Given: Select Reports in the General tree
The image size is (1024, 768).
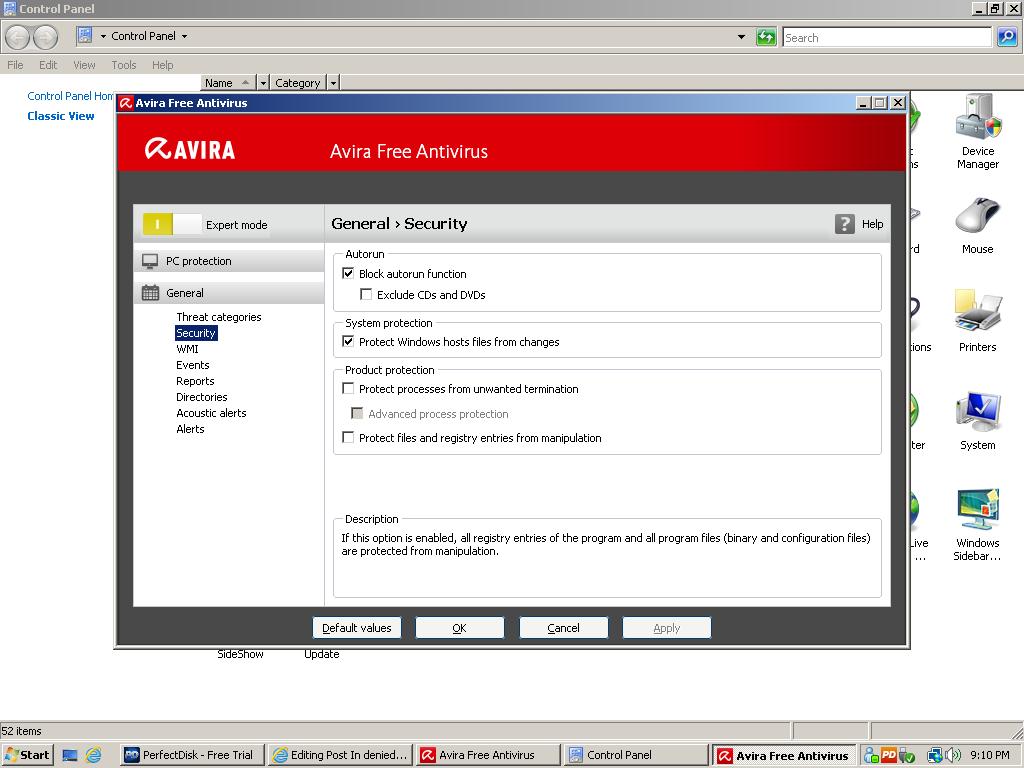Looking at the screenshot, I should pyautogui.click(x=195, y=381).
